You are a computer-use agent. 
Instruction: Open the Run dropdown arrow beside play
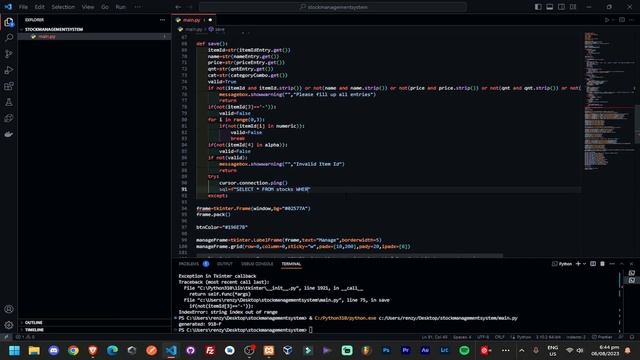613,20
